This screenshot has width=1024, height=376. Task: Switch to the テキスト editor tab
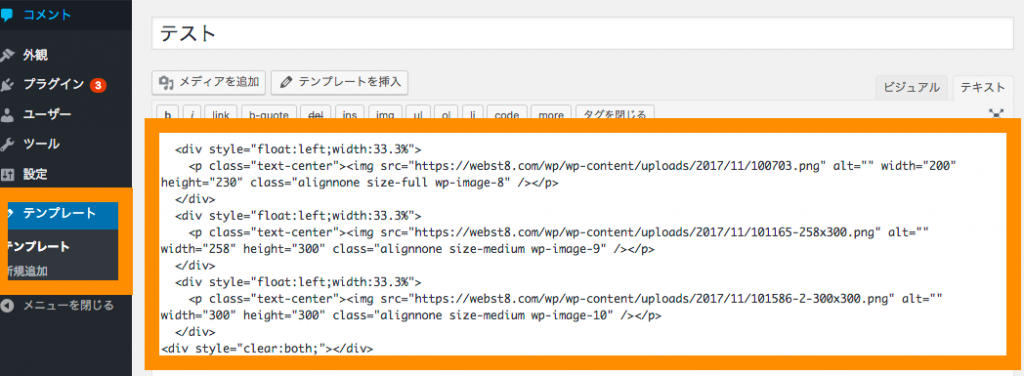(983, 87)
